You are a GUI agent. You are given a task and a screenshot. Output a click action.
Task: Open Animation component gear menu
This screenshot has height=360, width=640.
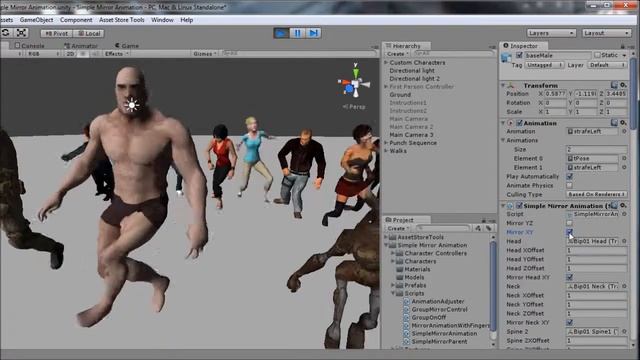[x=623, y=122]
